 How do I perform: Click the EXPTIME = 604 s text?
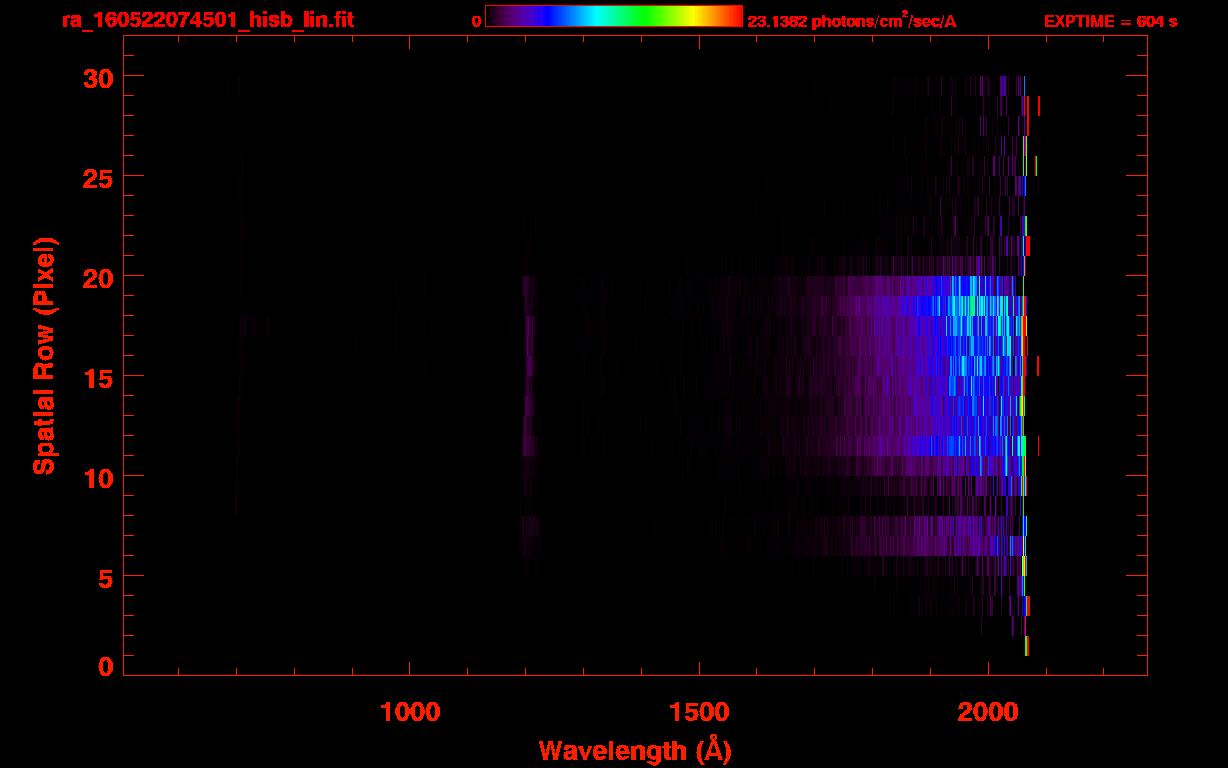coord(1110,21)
